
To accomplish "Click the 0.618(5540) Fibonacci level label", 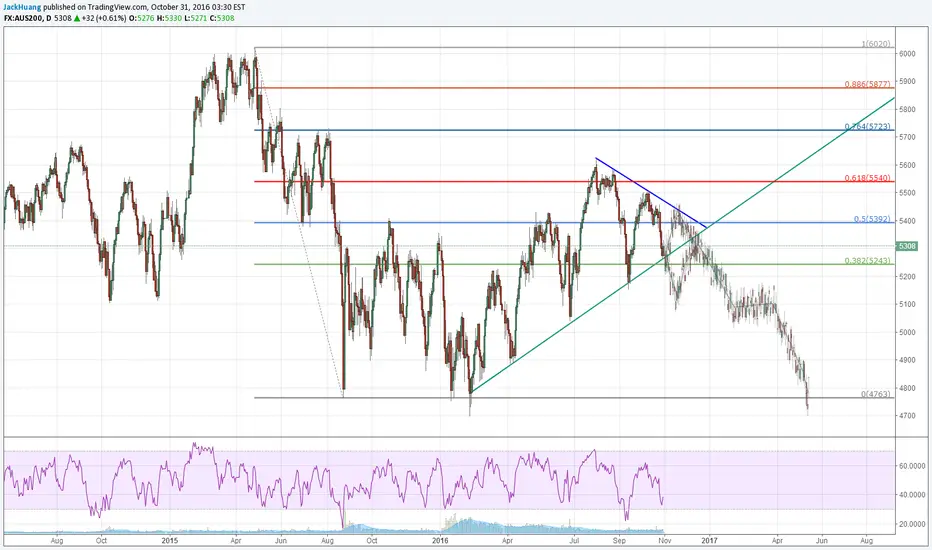I will pos(868,178).
